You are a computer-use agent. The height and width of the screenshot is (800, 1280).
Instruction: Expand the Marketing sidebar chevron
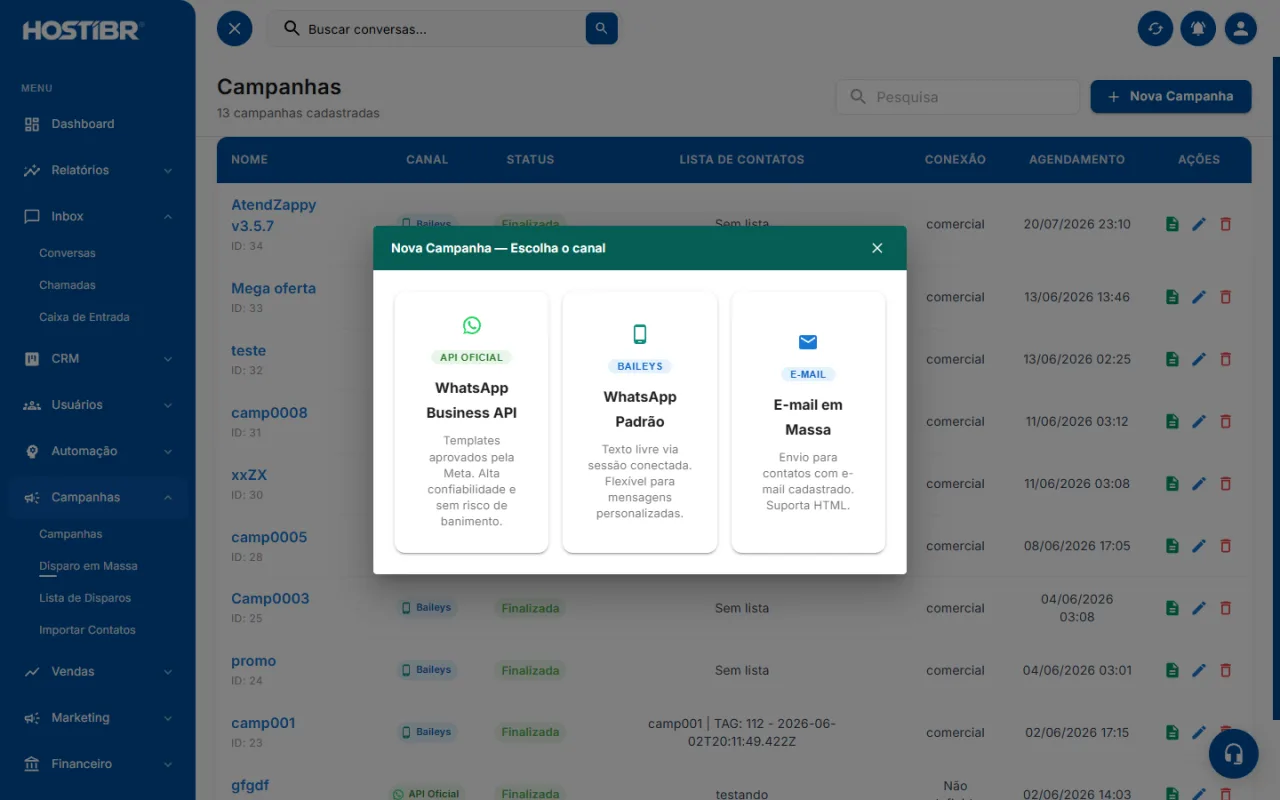point(168,718)
